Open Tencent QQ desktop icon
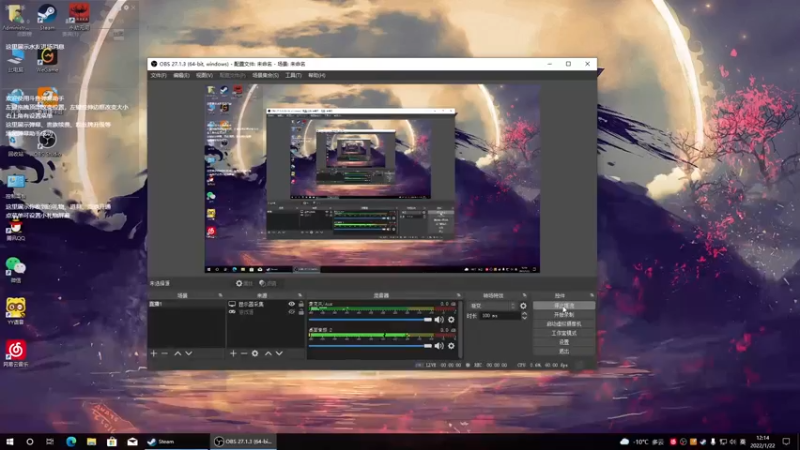800x450 pixels. point(16,228)
